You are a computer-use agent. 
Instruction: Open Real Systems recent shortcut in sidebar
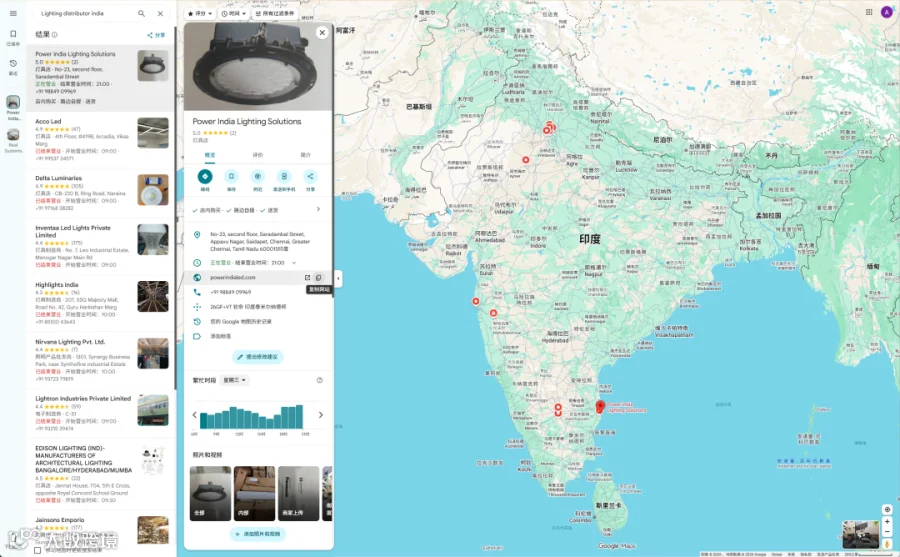coord(13,140)
